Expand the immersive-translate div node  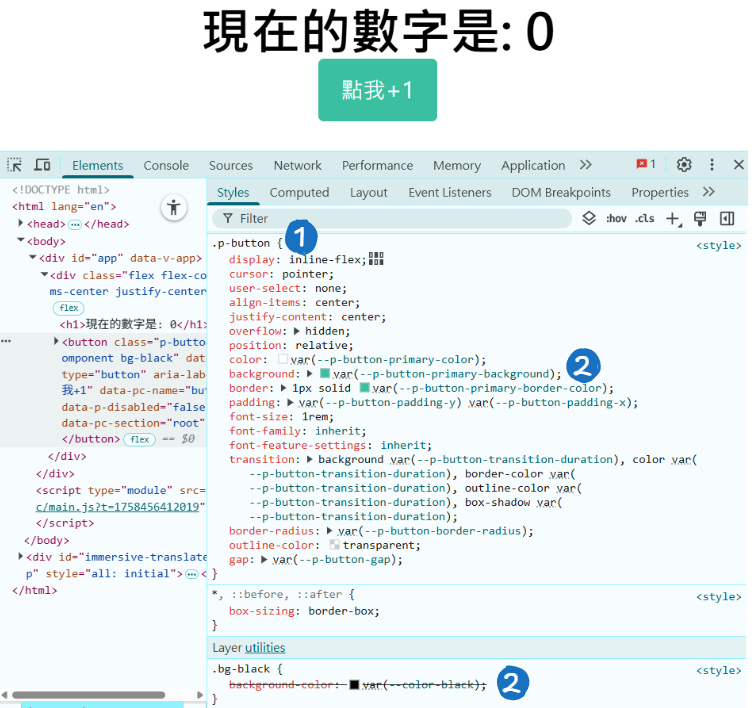(x=21, y=556)
